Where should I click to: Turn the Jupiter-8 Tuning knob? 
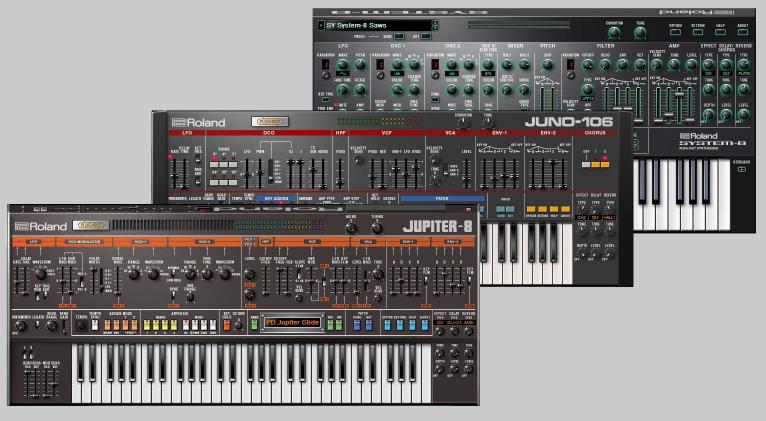coord(377,228)
